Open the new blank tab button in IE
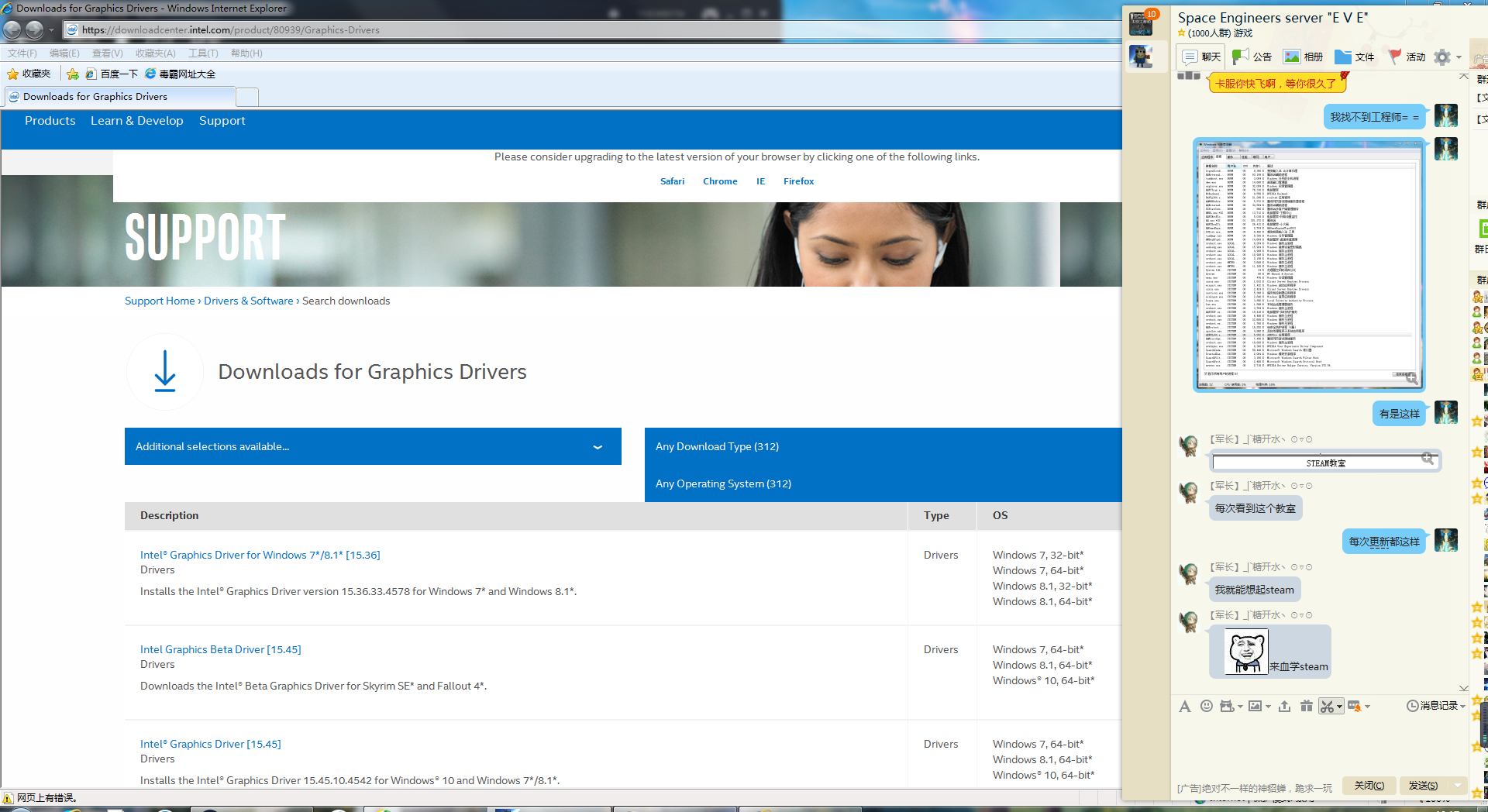 [247, 97]
